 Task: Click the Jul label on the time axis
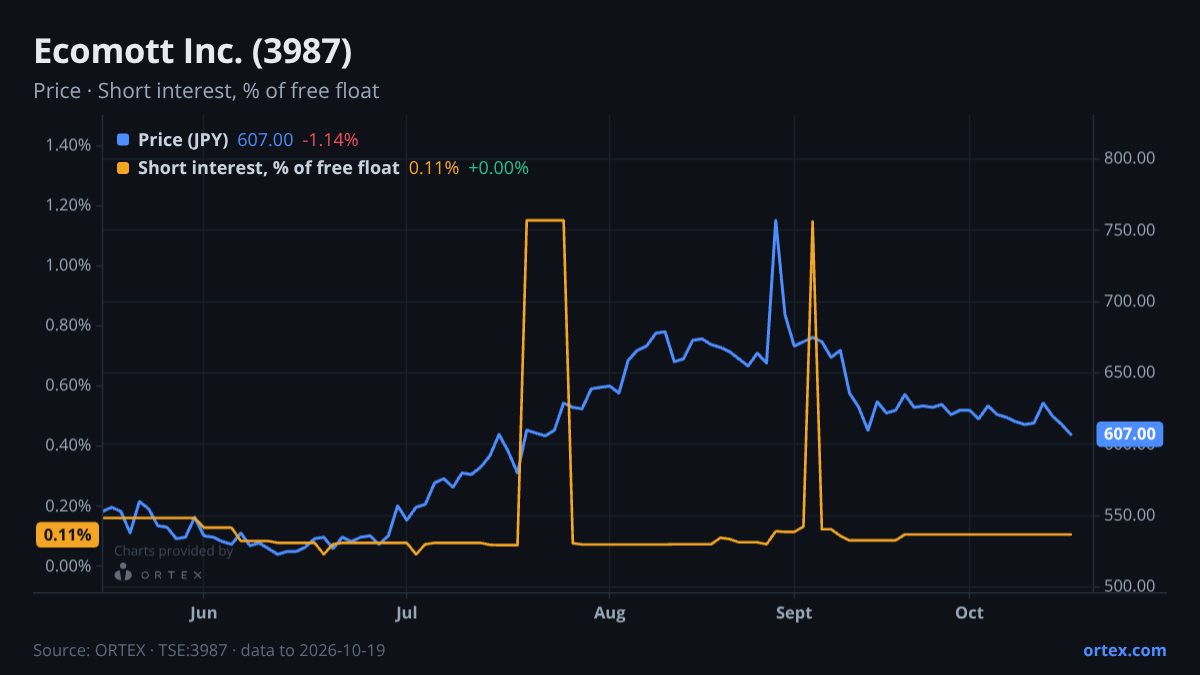[x=406, y=612]
